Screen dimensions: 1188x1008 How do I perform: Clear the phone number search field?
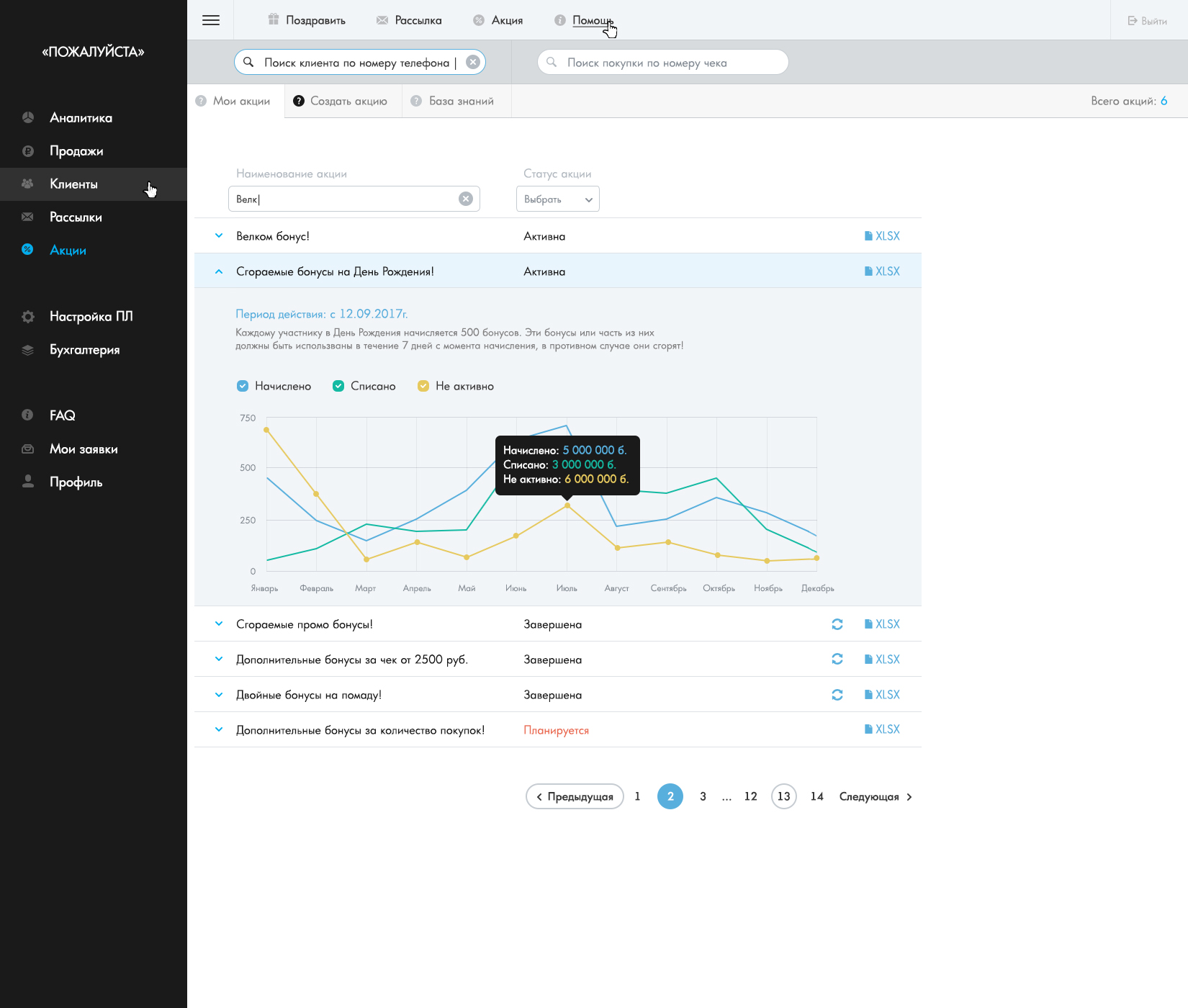(x=473, y=62)
